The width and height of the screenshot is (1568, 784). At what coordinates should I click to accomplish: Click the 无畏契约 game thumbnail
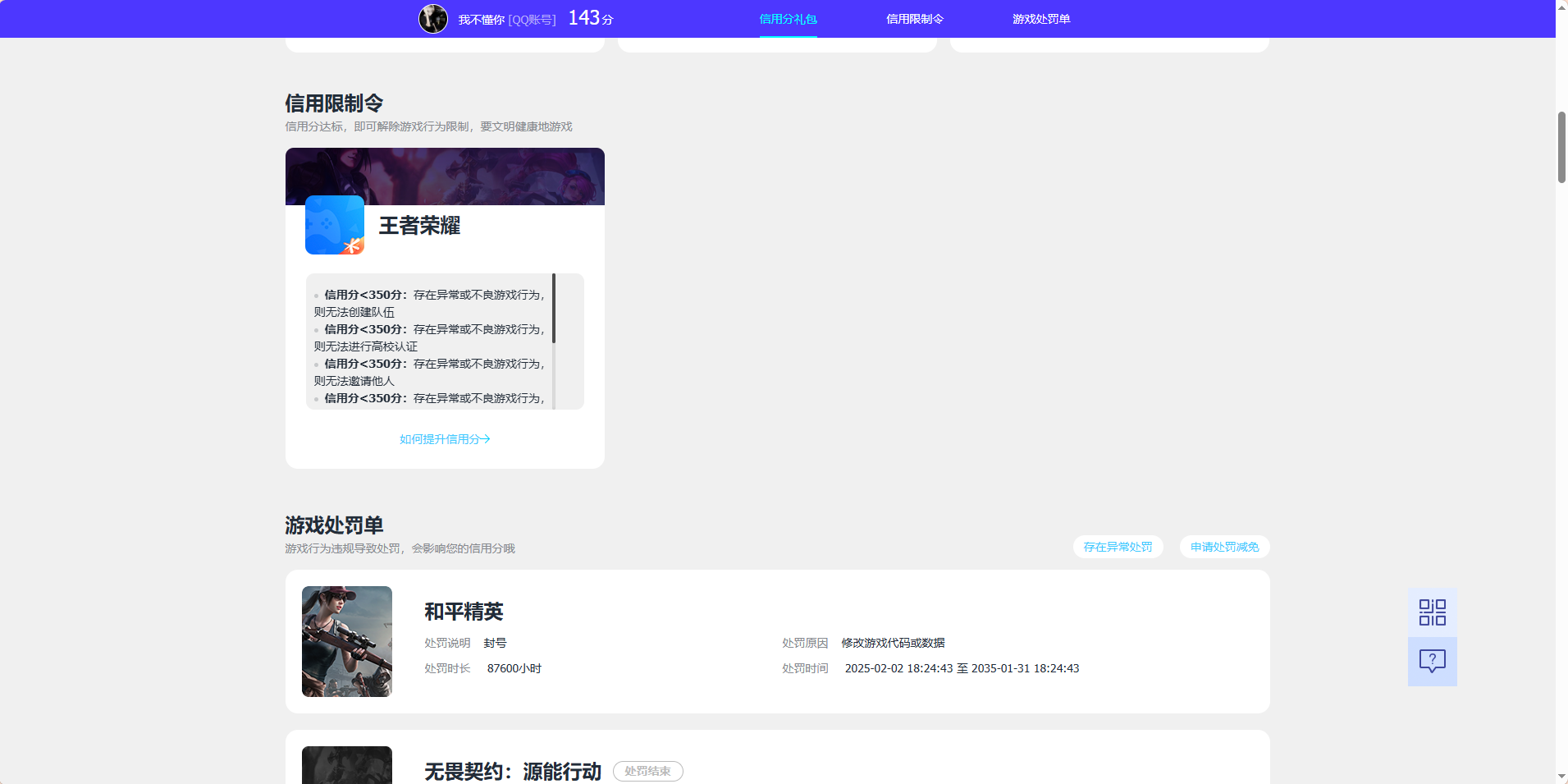pyautogui.click(x=347, y=765)
